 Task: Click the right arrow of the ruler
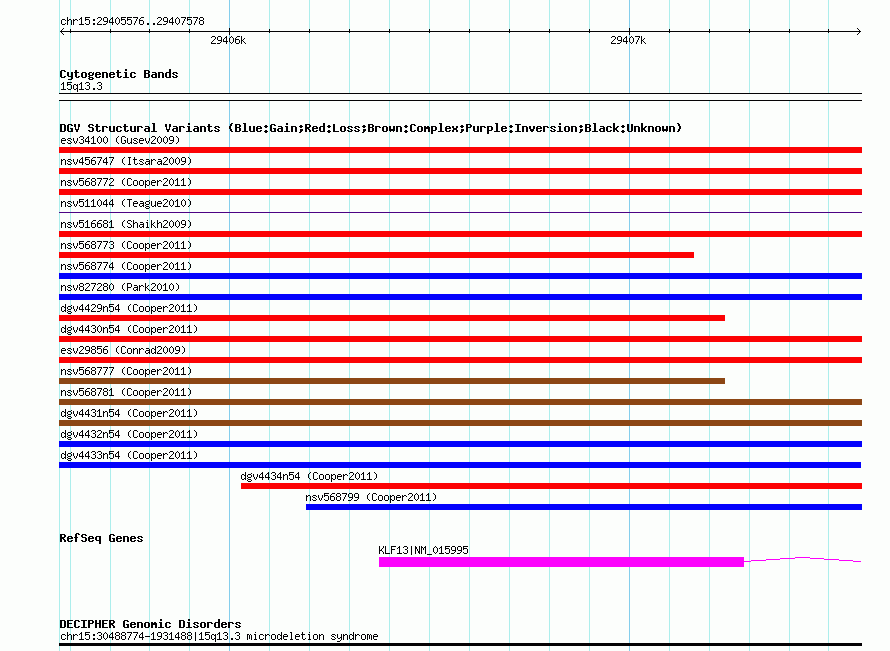(x=858, y=31)
